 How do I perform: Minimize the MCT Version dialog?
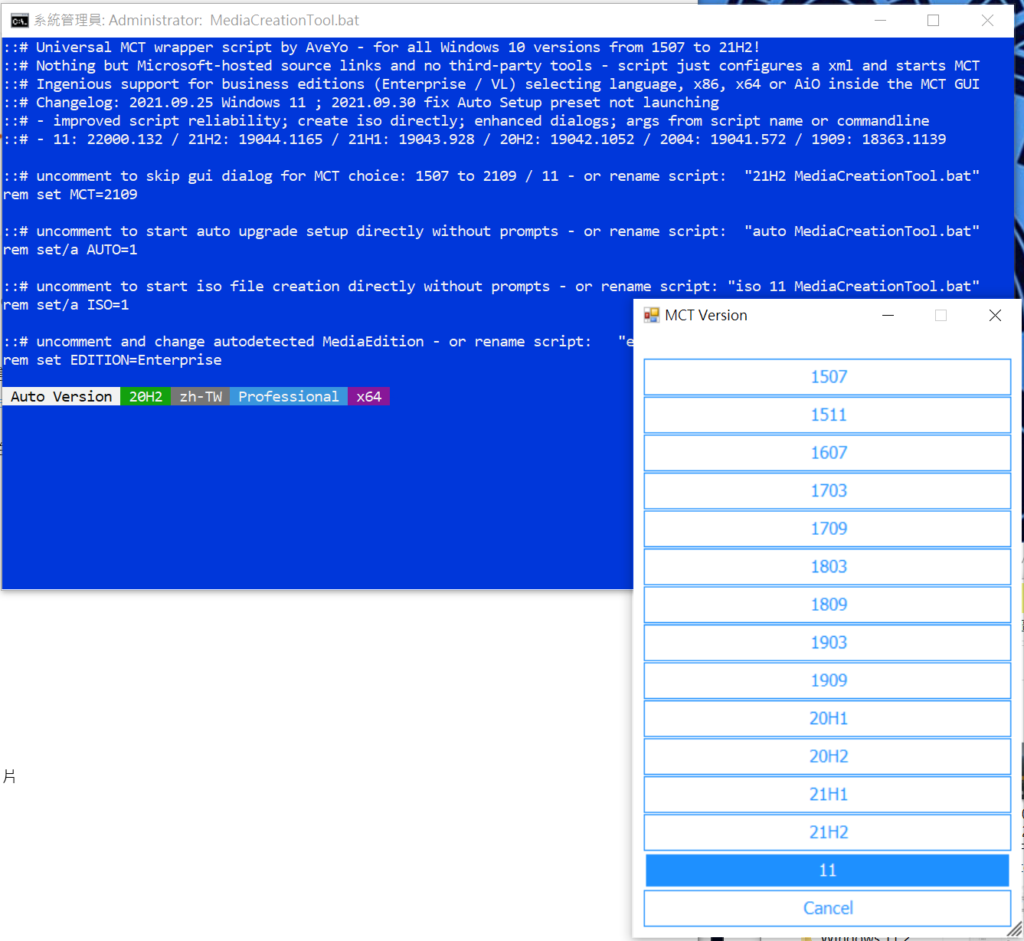click(x=888, y=315)
